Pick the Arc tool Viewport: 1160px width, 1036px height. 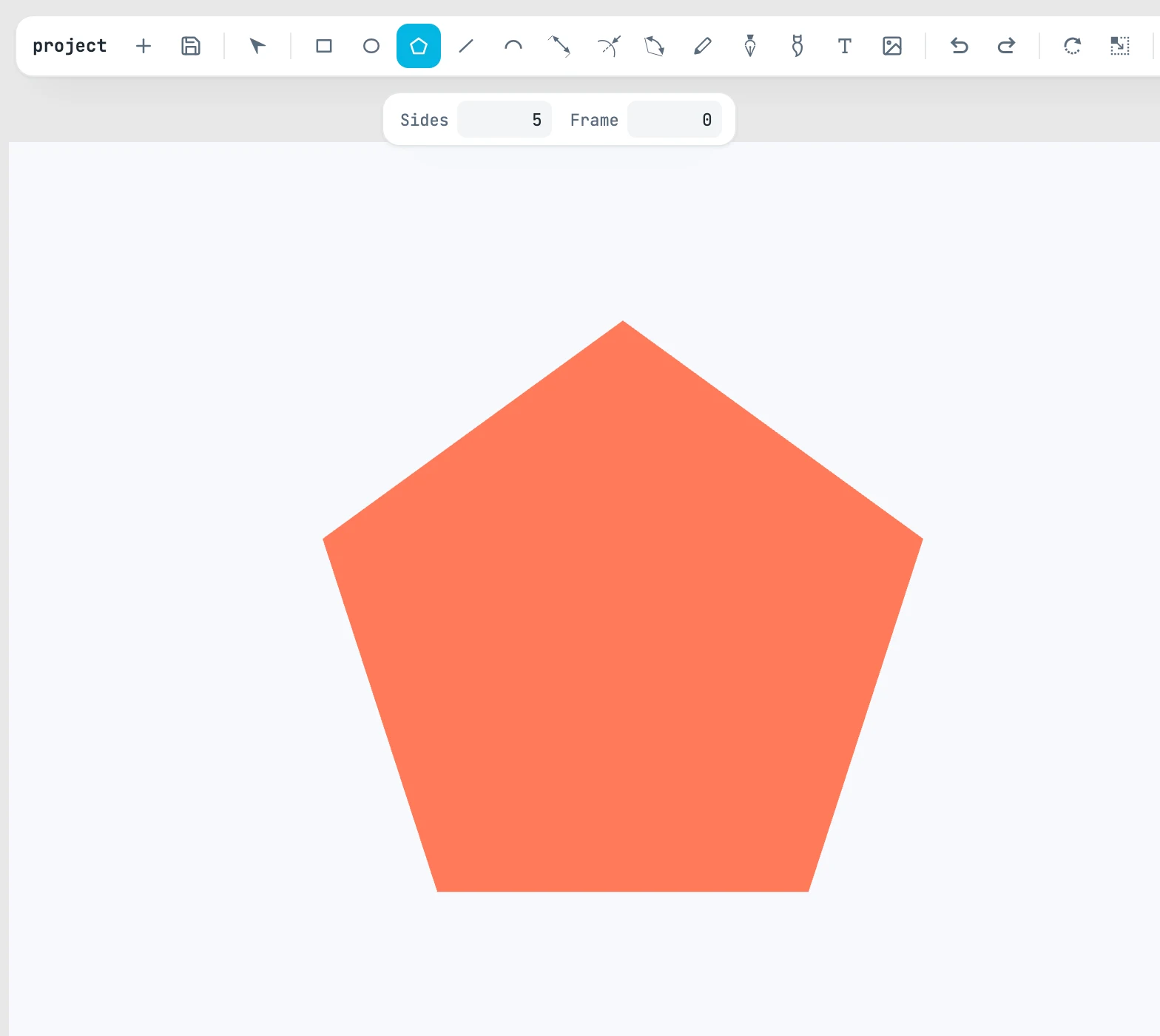tap(513, 46)
